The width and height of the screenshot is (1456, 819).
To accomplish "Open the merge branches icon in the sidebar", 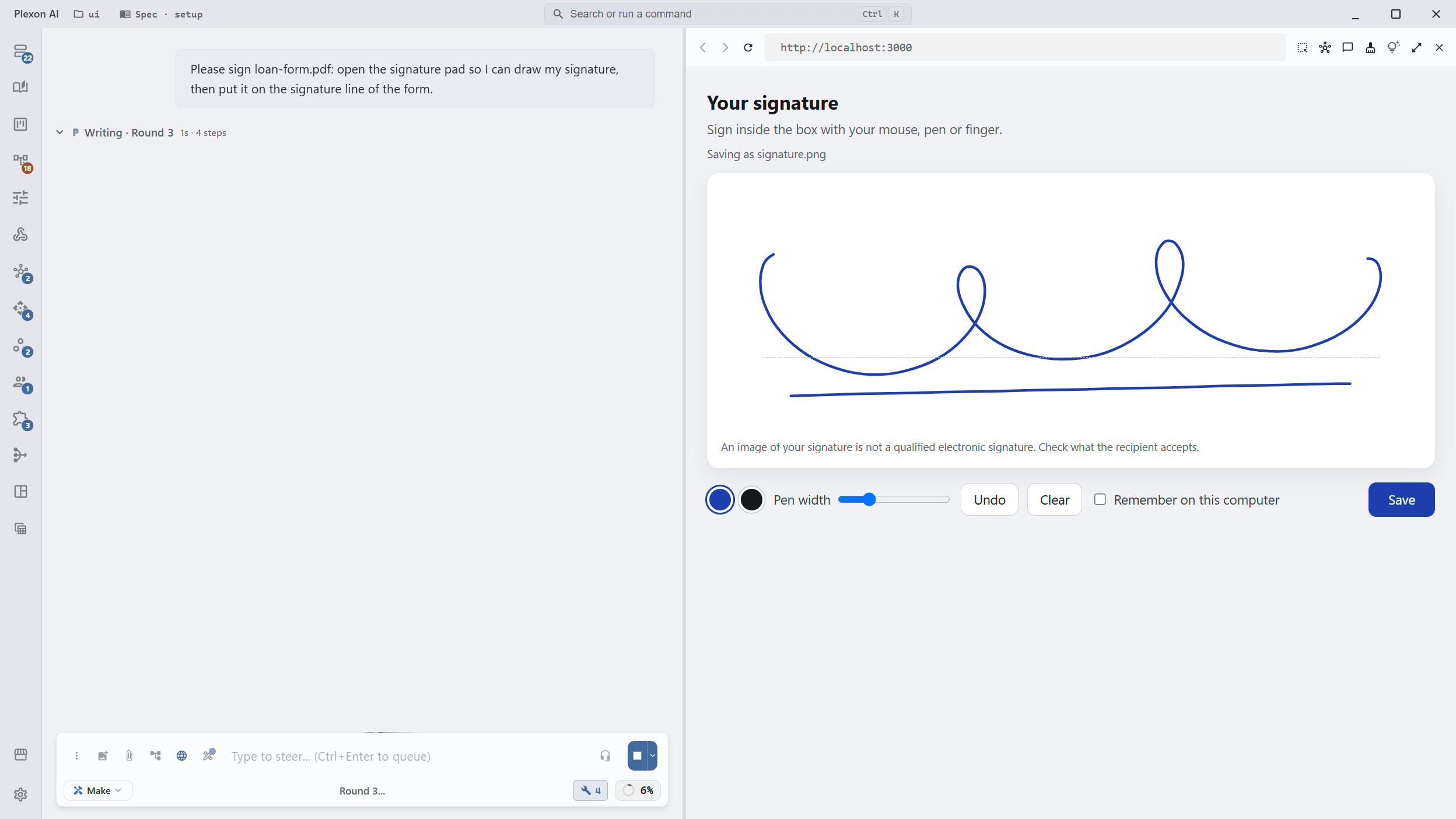I will coord(20,455).
